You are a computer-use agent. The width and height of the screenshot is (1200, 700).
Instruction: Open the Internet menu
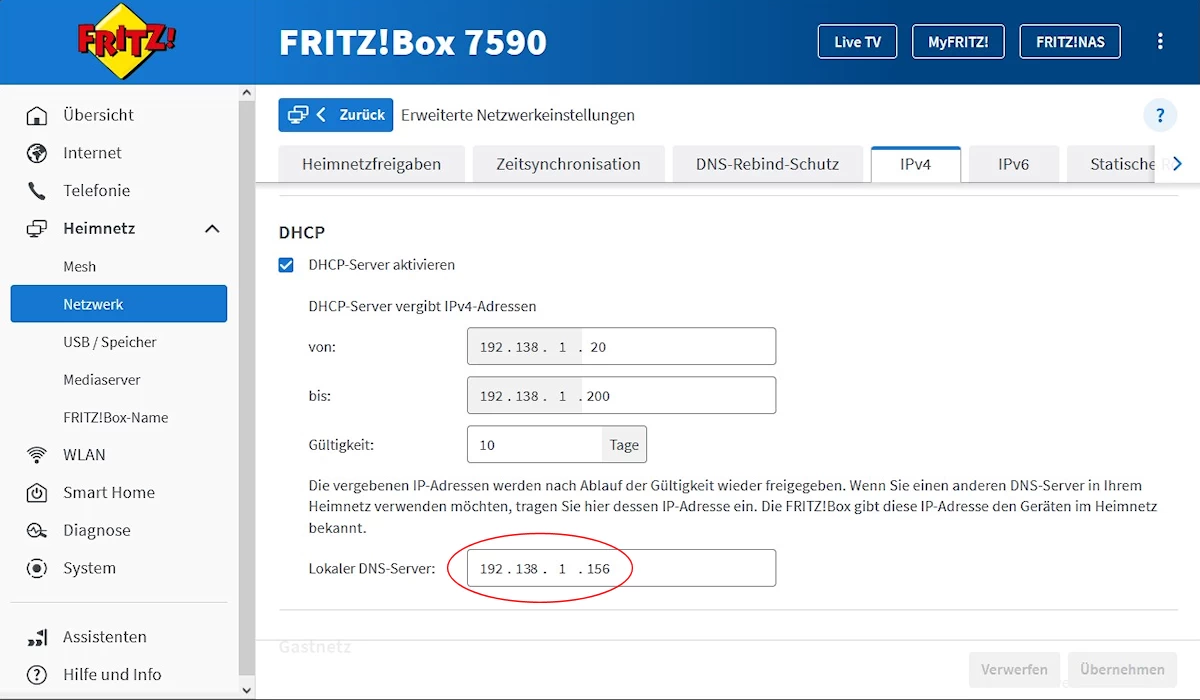(92, 153)
